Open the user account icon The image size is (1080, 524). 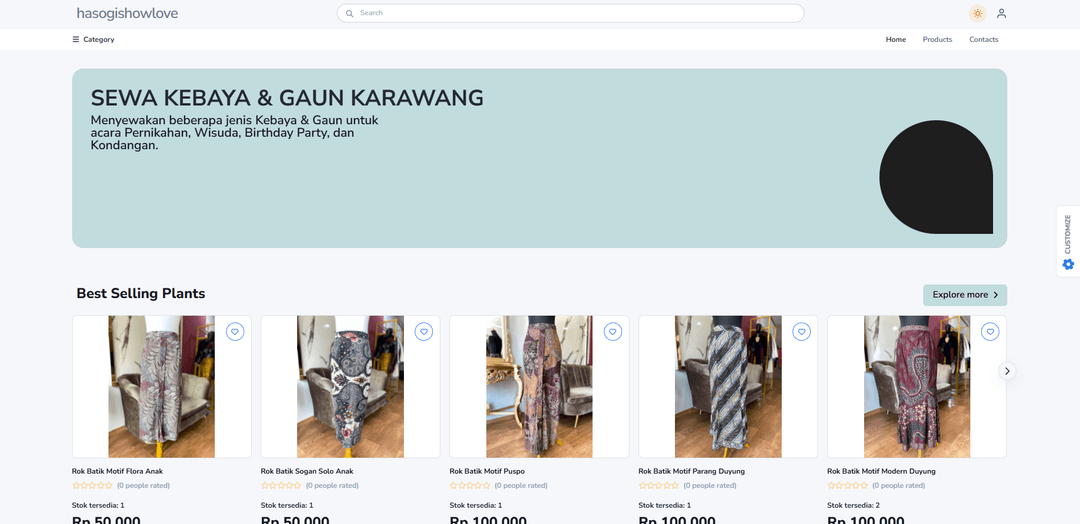(1001, 13)
